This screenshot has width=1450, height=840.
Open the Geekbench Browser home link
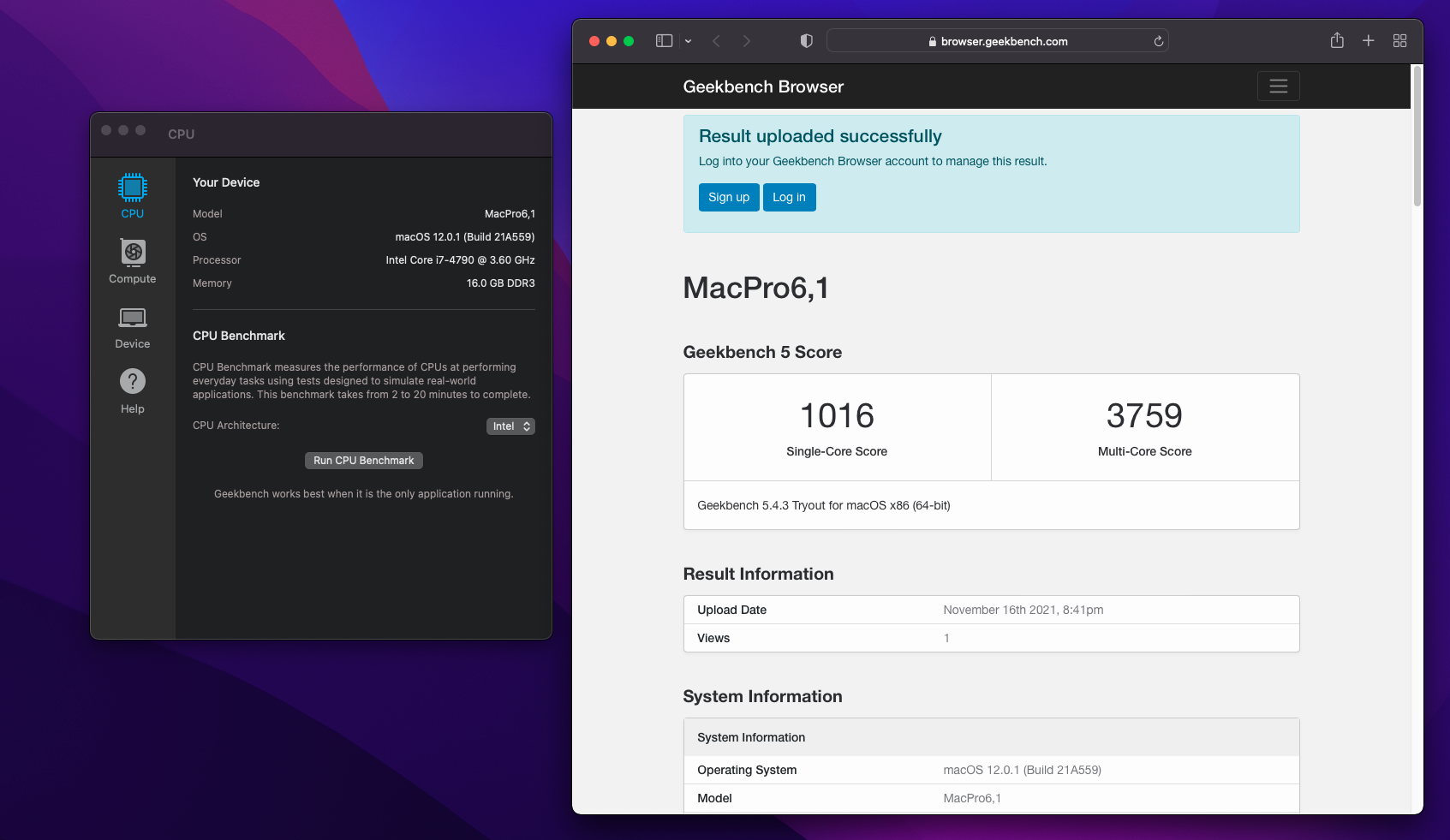[x=763, y=86]
